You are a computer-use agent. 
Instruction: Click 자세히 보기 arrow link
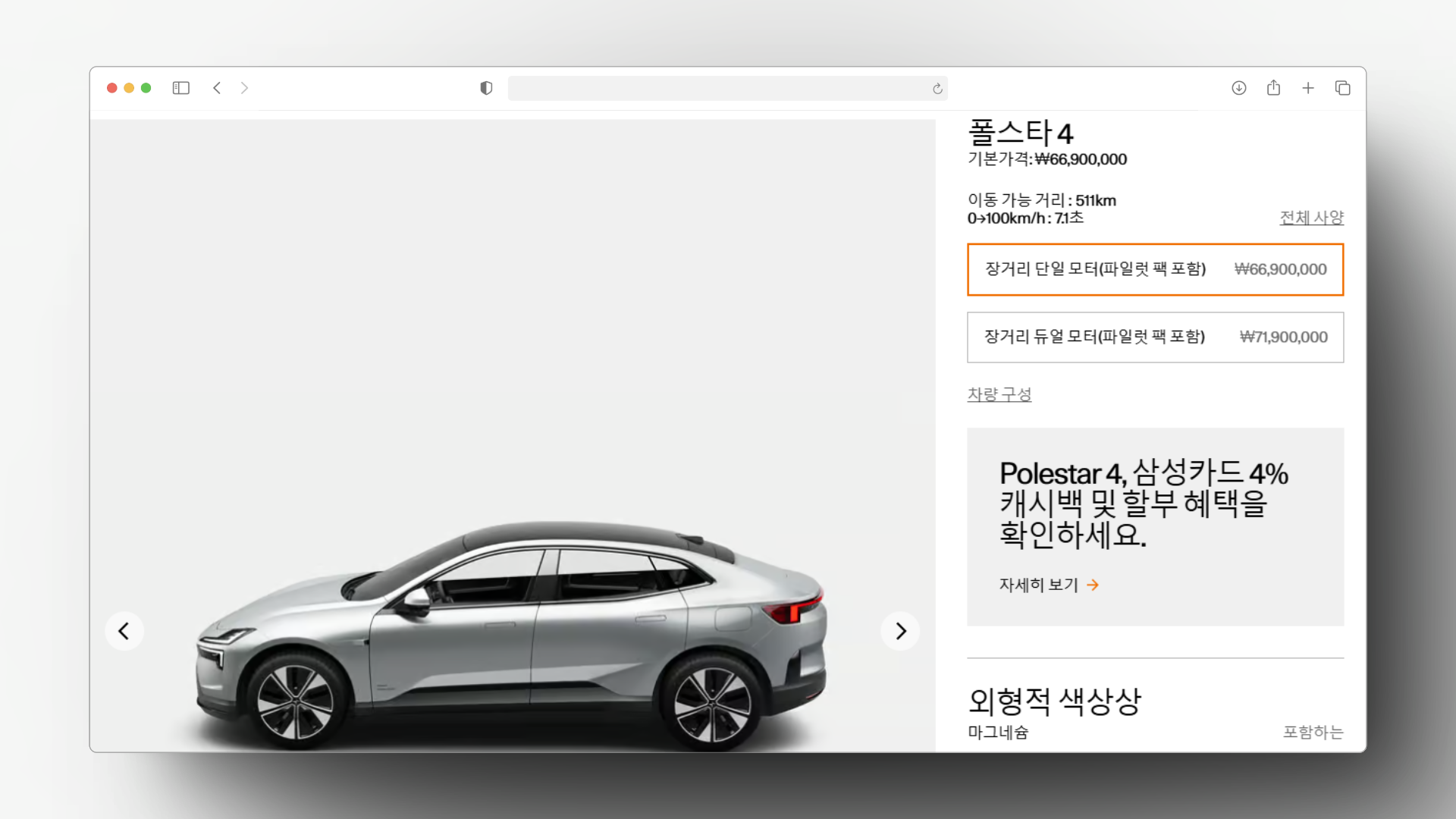[1049, 585]
